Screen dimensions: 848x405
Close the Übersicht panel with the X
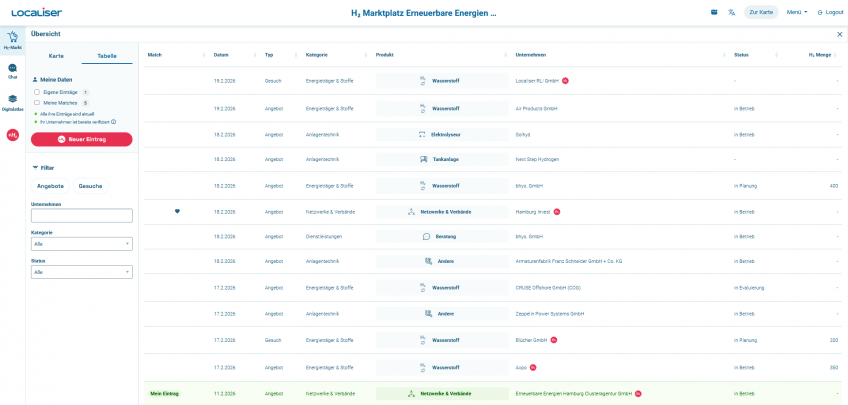tap(839, 34)
